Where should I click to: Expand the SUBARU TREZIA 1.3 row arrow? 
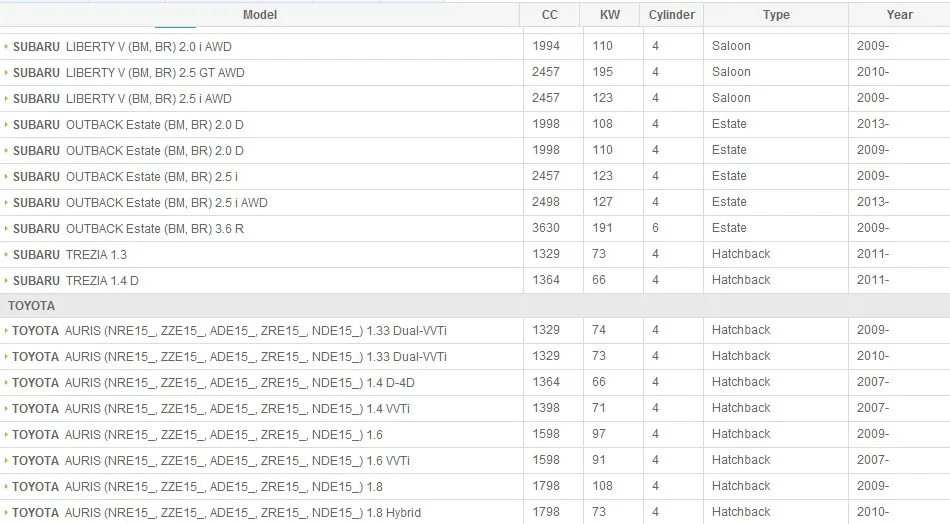[6, 254]
